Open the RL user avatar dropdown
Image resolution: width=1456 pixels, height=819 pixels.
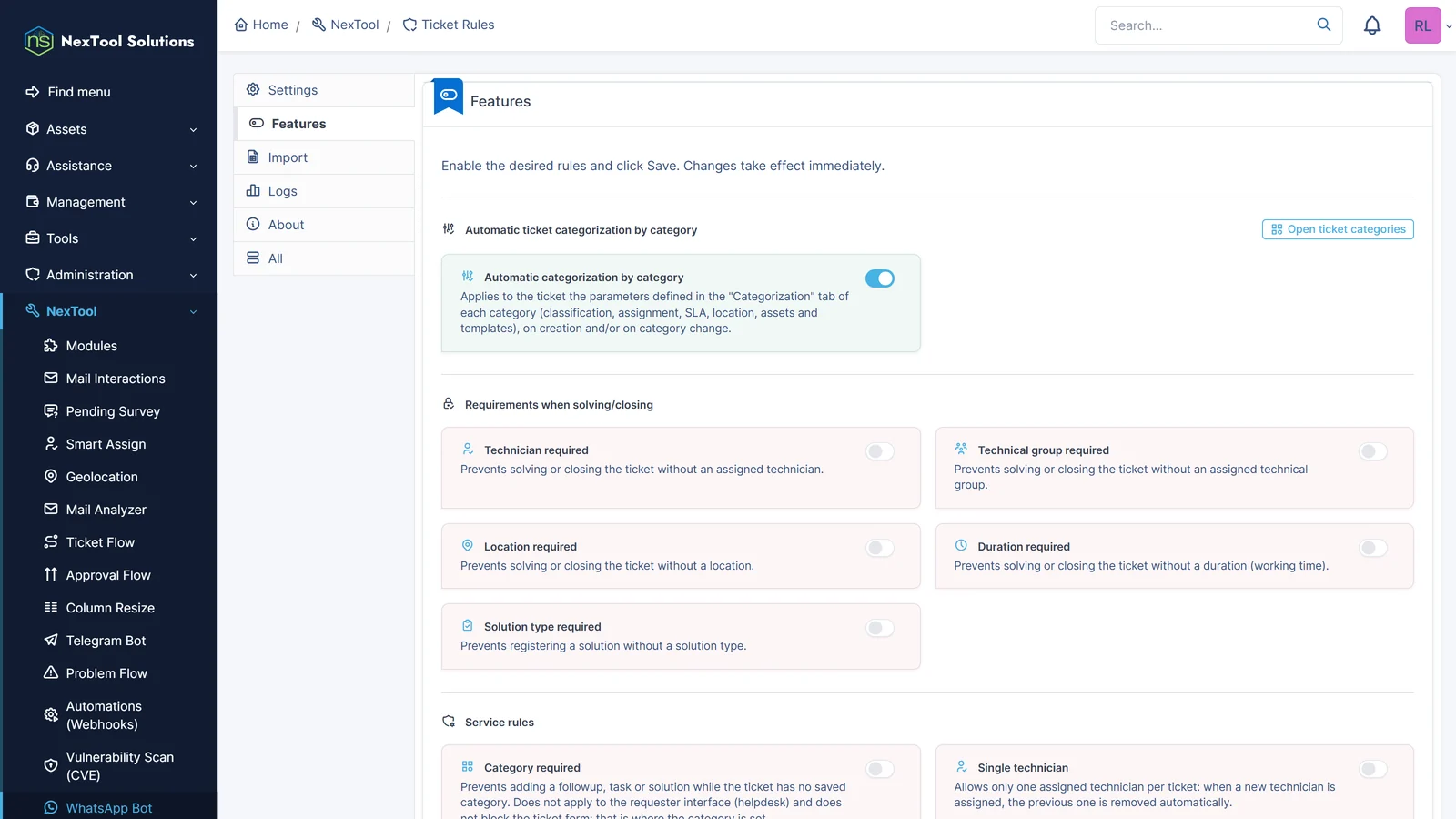[1430, 25]
